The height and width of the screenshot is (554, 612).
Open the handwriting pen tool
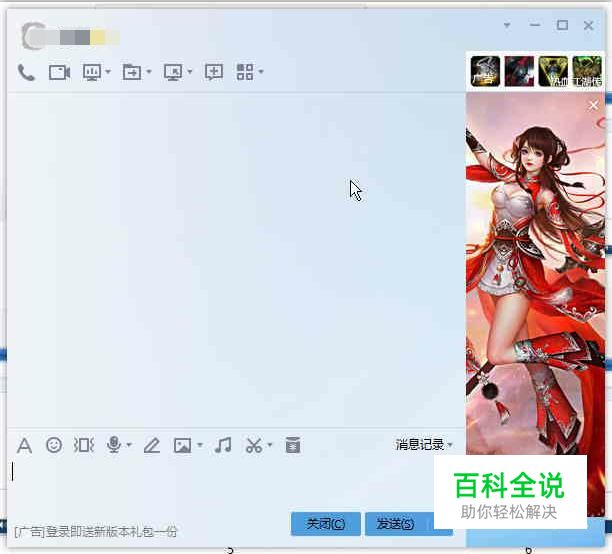[x=152, y=445]
